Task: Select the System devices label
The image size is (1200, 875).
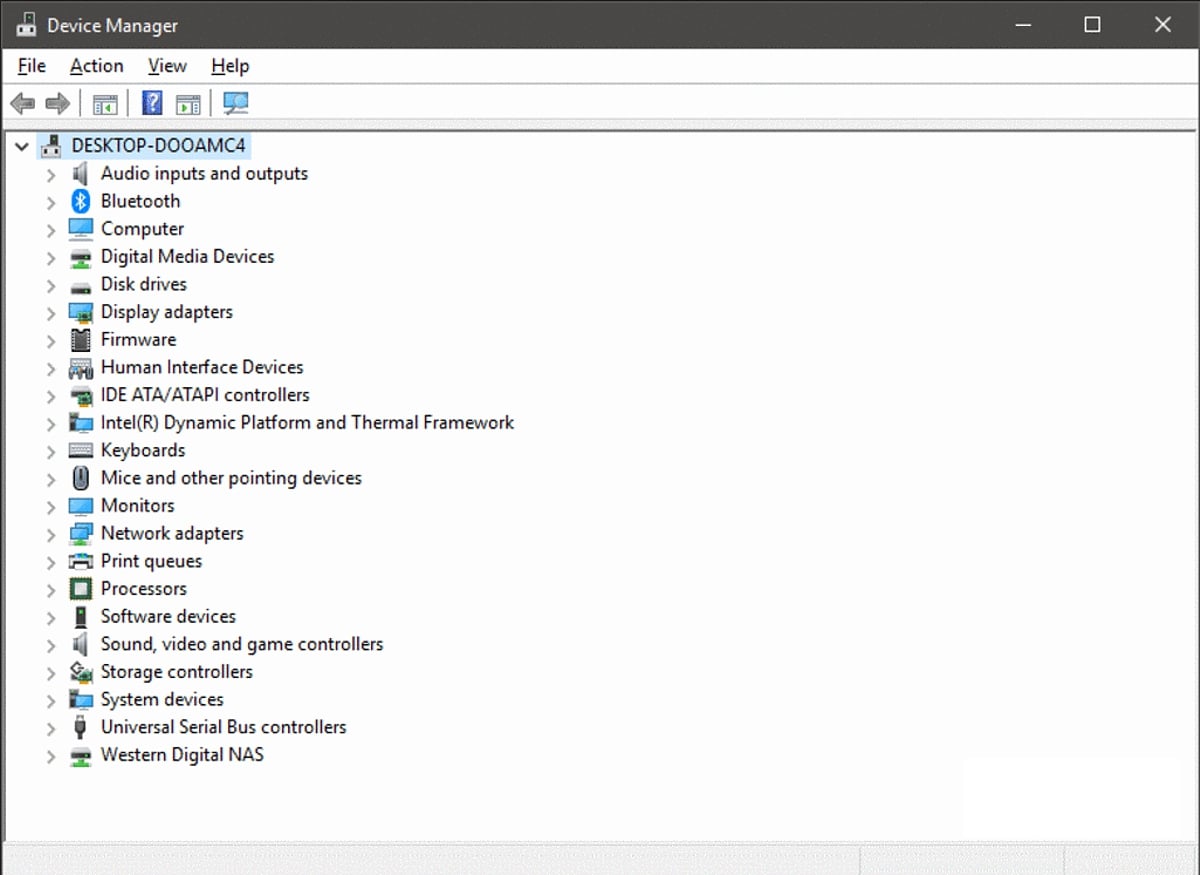Action: tap(162, 700)
